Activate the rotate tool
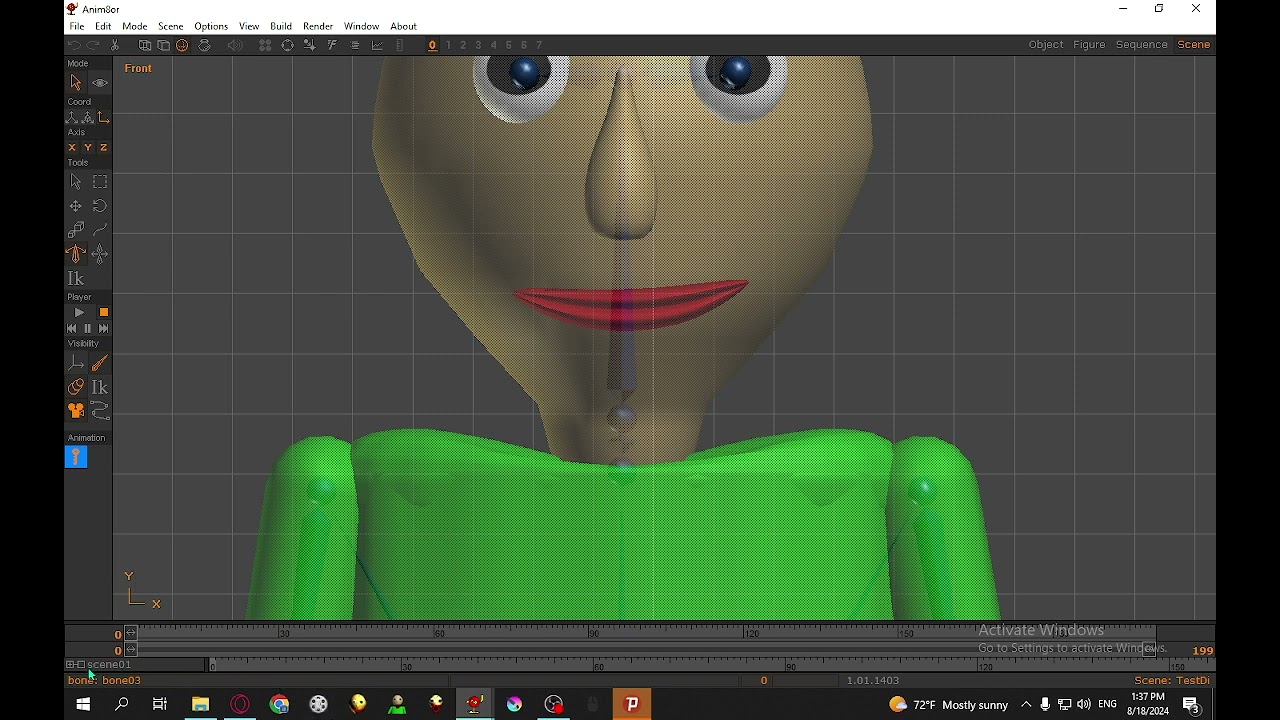 (x=100, y=206)
